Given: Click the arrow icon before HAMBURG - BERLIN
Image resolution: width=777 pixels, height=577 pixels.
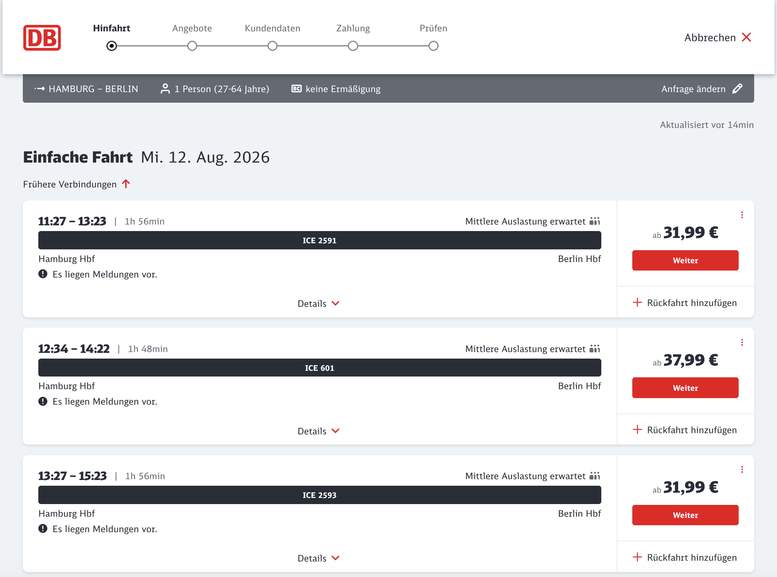Looking at the screenshot, I should click(x=40, y=89).
